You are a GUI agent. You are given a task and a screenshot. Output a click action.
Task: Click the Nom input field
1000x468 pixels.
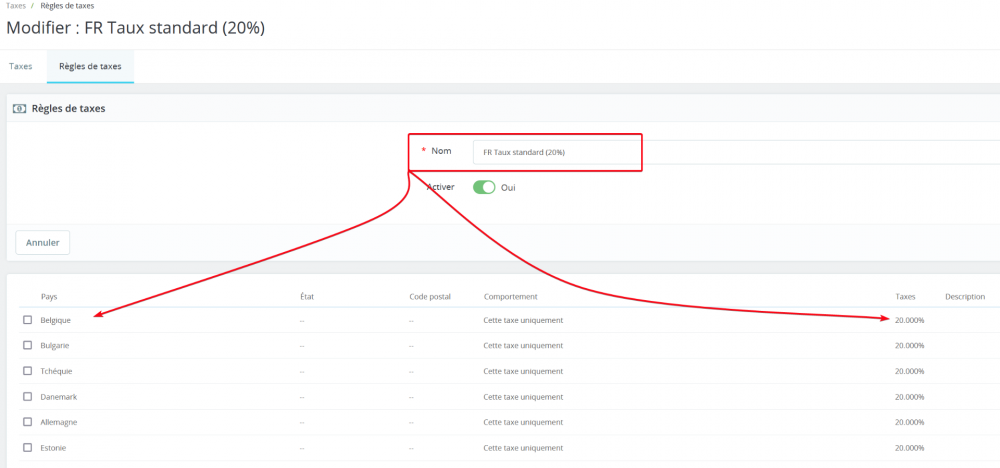(x=736, y=152)
